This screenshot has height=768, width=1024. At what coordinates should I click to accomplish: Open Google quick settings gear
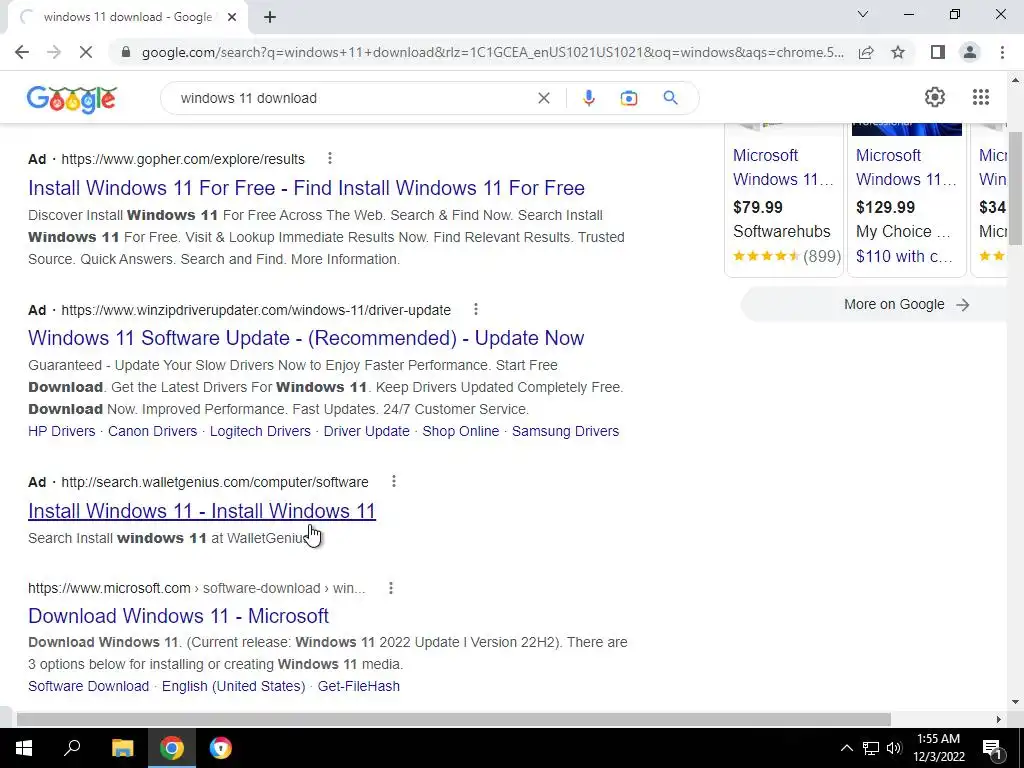pyautogui.click(x=935, y=97)
